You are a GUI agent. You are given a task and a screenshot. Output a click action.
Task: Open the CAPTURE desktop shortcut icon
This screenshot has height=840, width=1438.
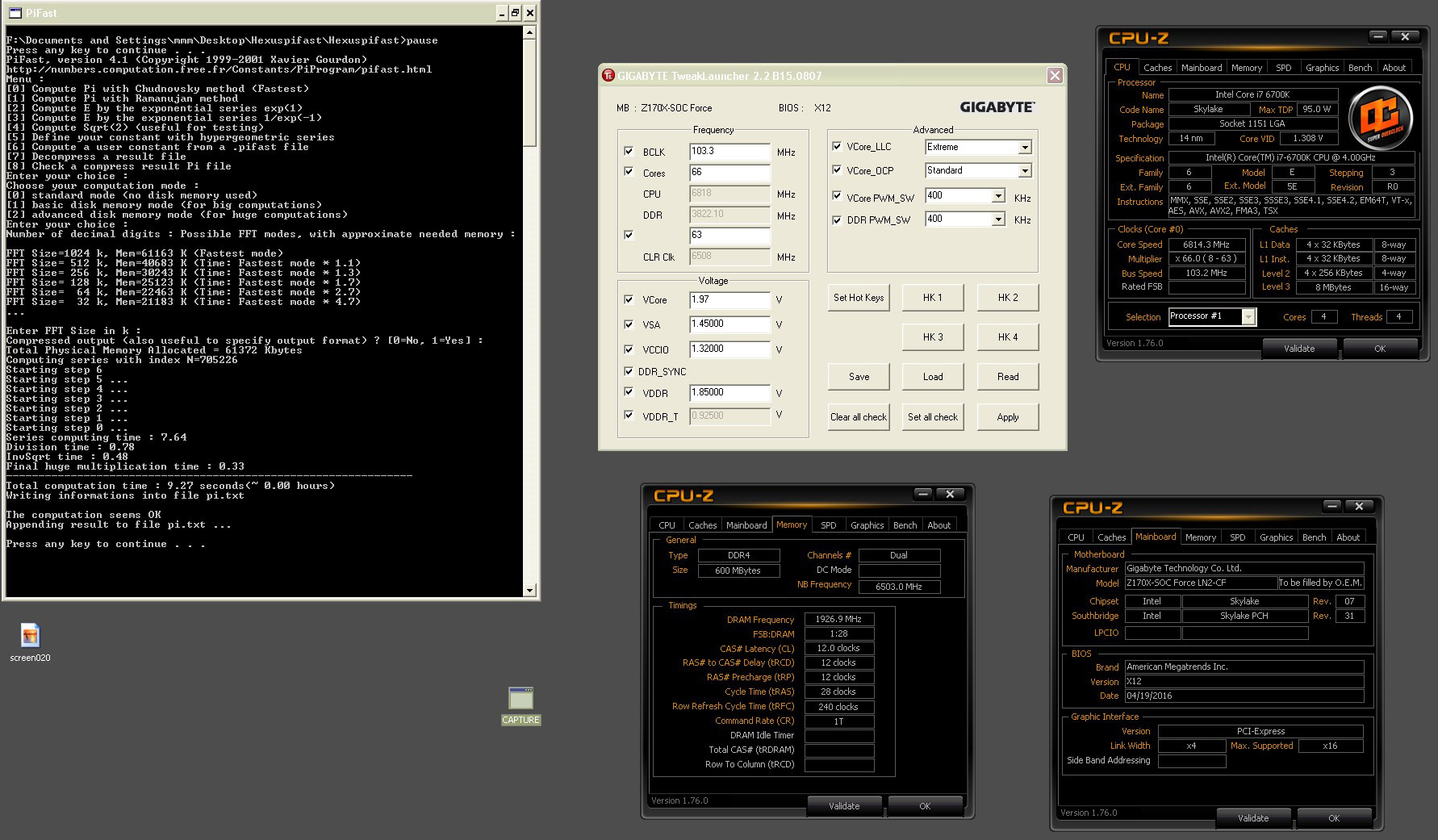tap(520, 699)
